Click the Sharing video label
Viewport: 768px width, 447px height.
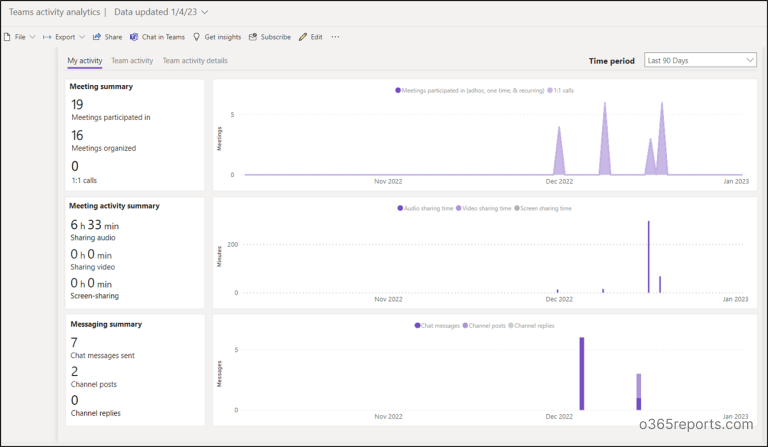(x=93, y=267)
